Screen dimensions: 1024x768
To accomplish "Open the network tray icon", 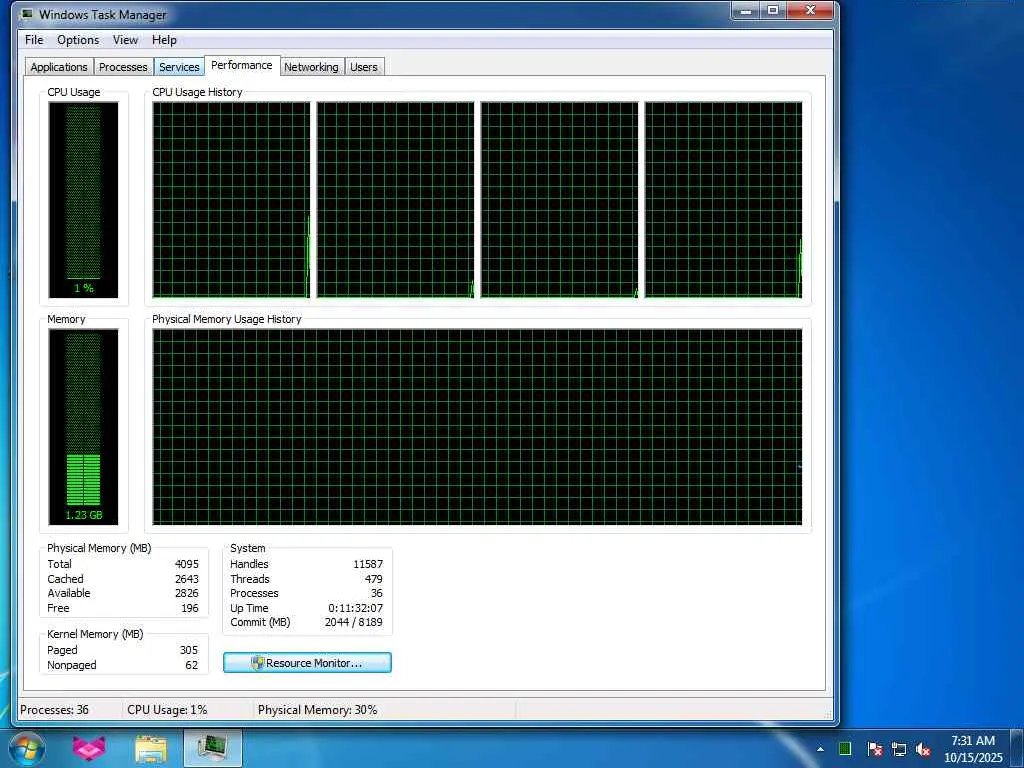I will (899, 749).
